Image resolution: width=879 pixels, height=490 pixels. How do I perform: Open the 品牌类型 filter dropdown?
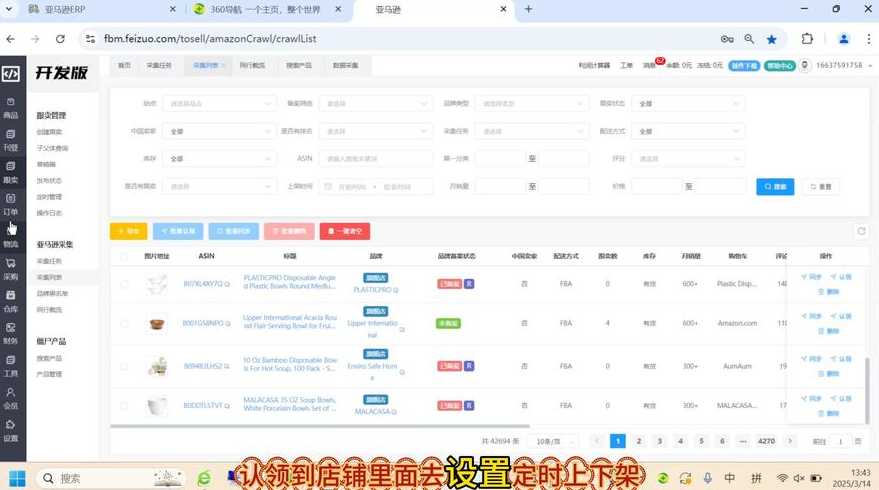[532, 104]
